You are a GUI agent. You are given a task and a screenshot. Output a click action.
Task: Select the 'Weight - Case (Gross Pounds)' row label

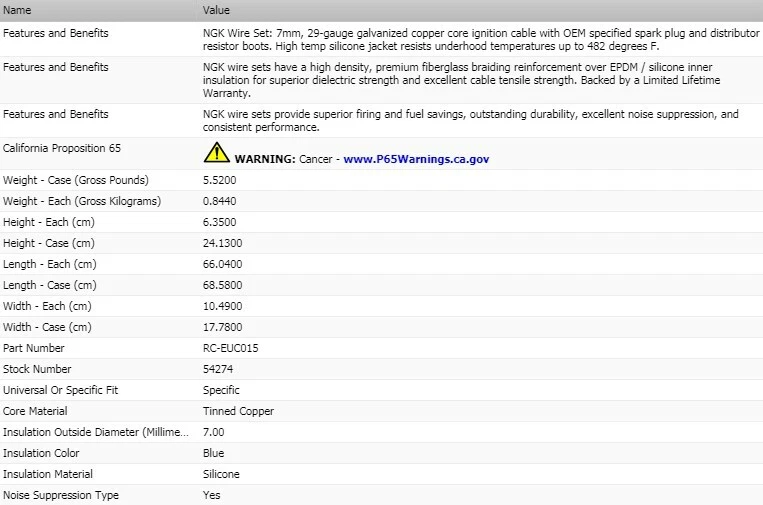76,180
